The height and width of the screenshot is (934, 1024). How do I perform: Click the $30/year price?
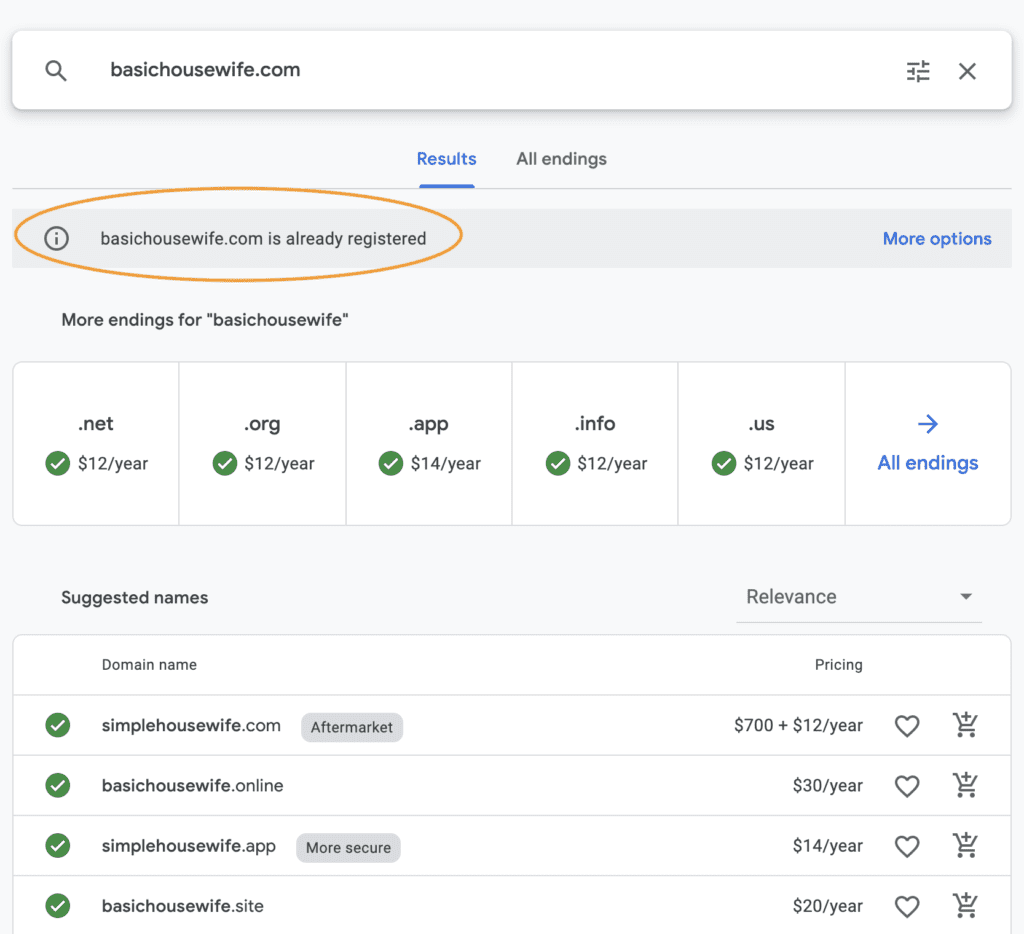tap(827, 786)
